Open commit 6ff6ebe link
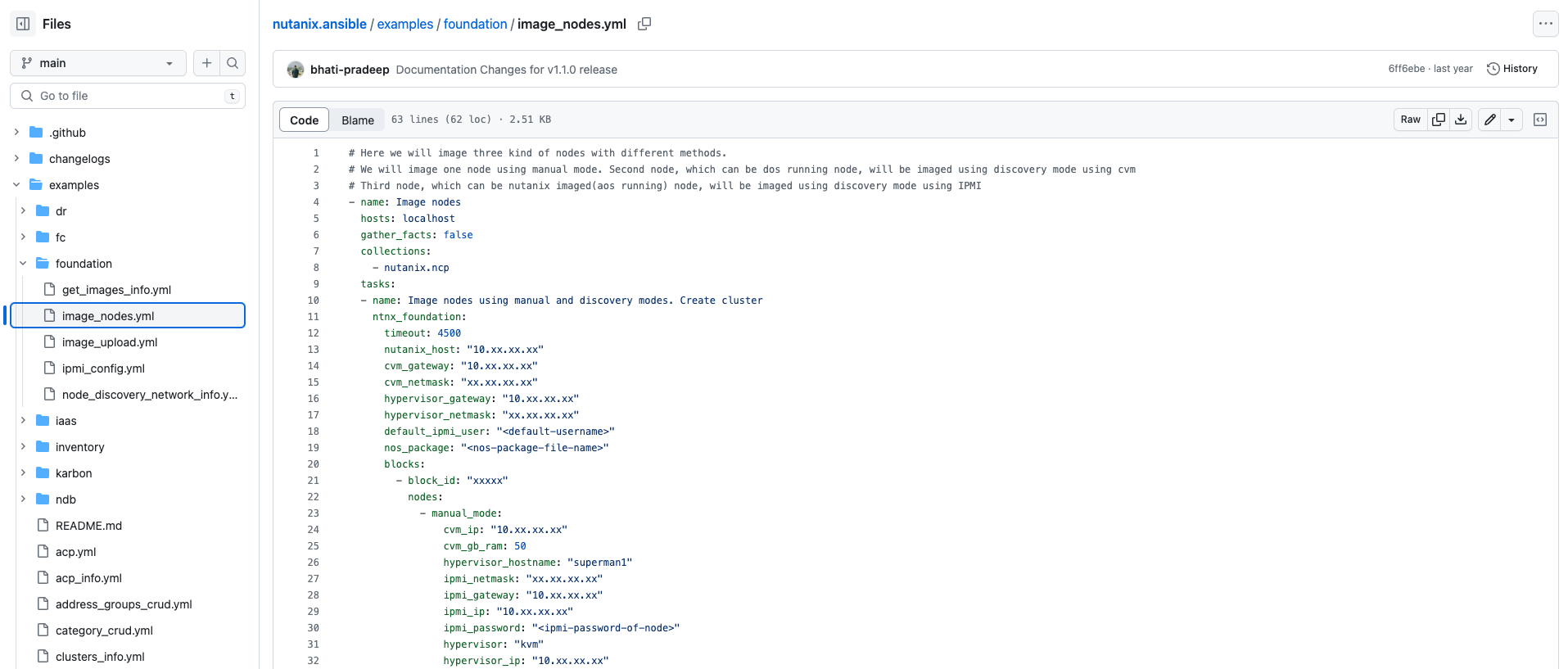 pos(1406,69)
